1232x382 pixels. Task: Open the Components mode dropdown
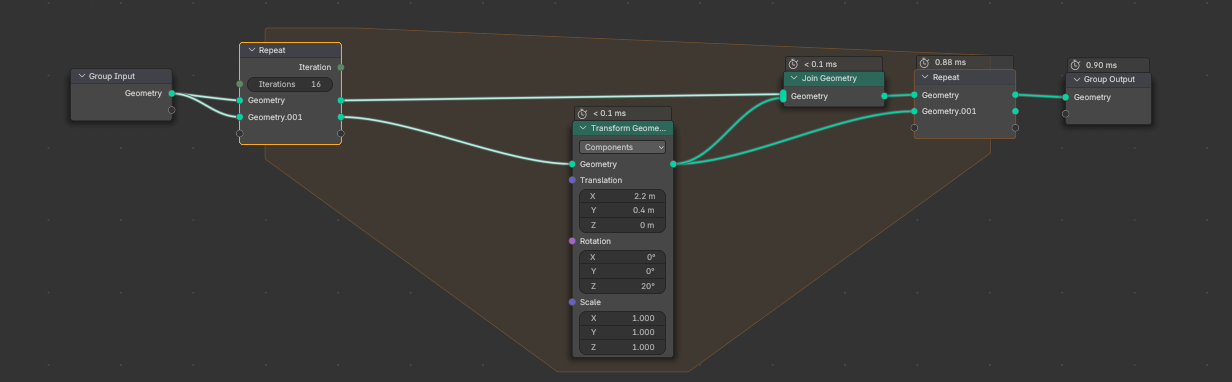pos(623,147)
